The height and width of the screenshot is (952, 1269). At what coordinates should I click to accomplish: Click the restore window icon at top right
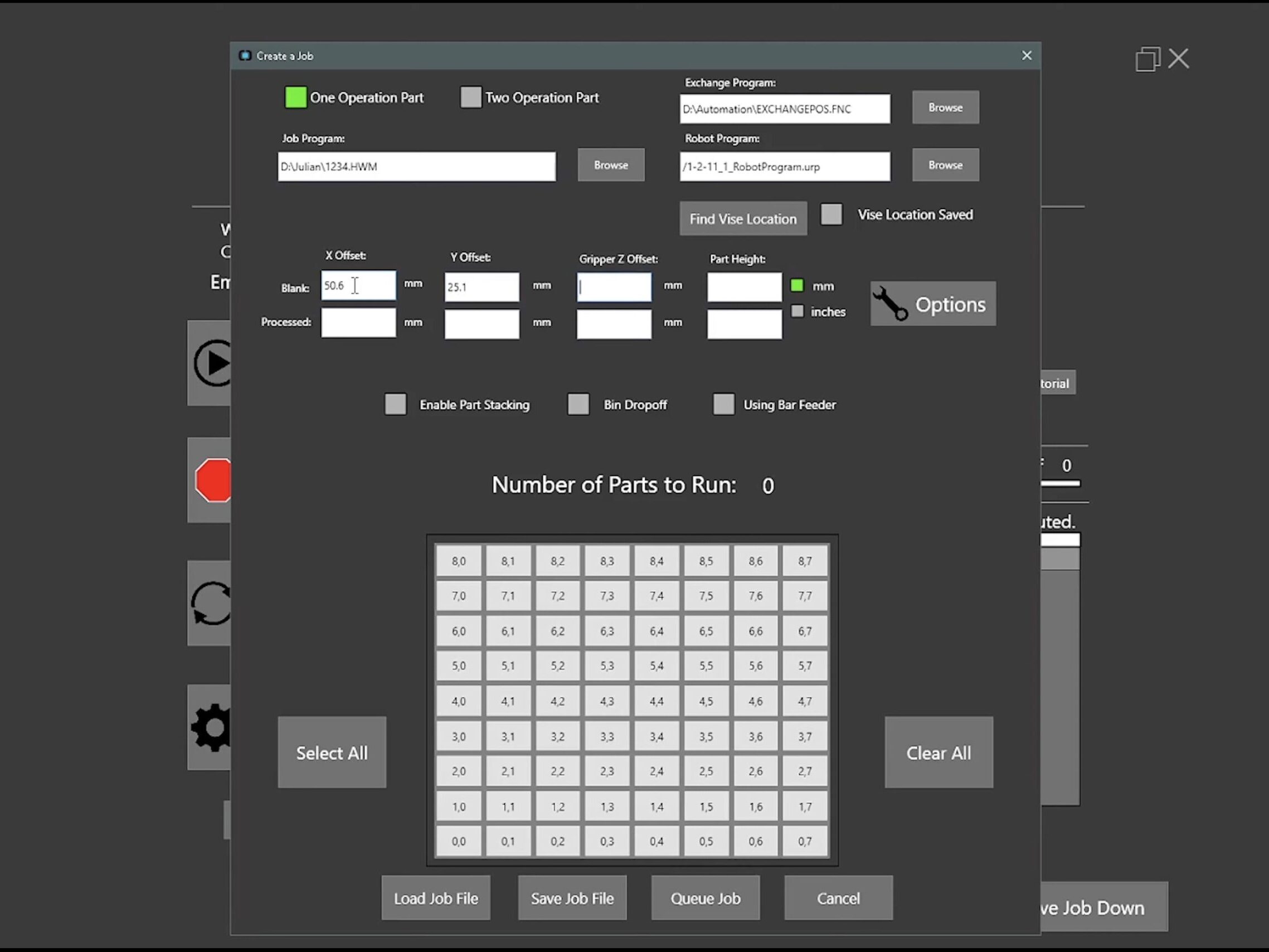point(1147,59)
